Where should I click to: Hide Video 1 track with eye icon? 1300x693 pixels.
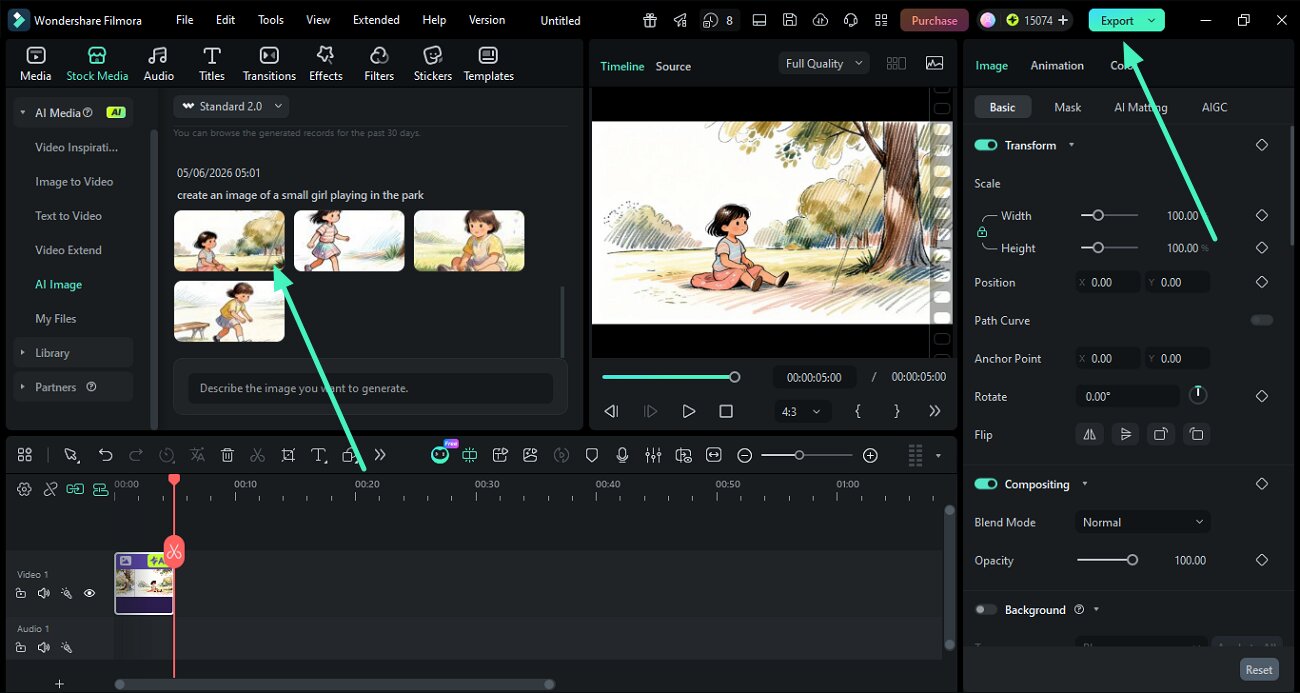[x=89, y=593]
